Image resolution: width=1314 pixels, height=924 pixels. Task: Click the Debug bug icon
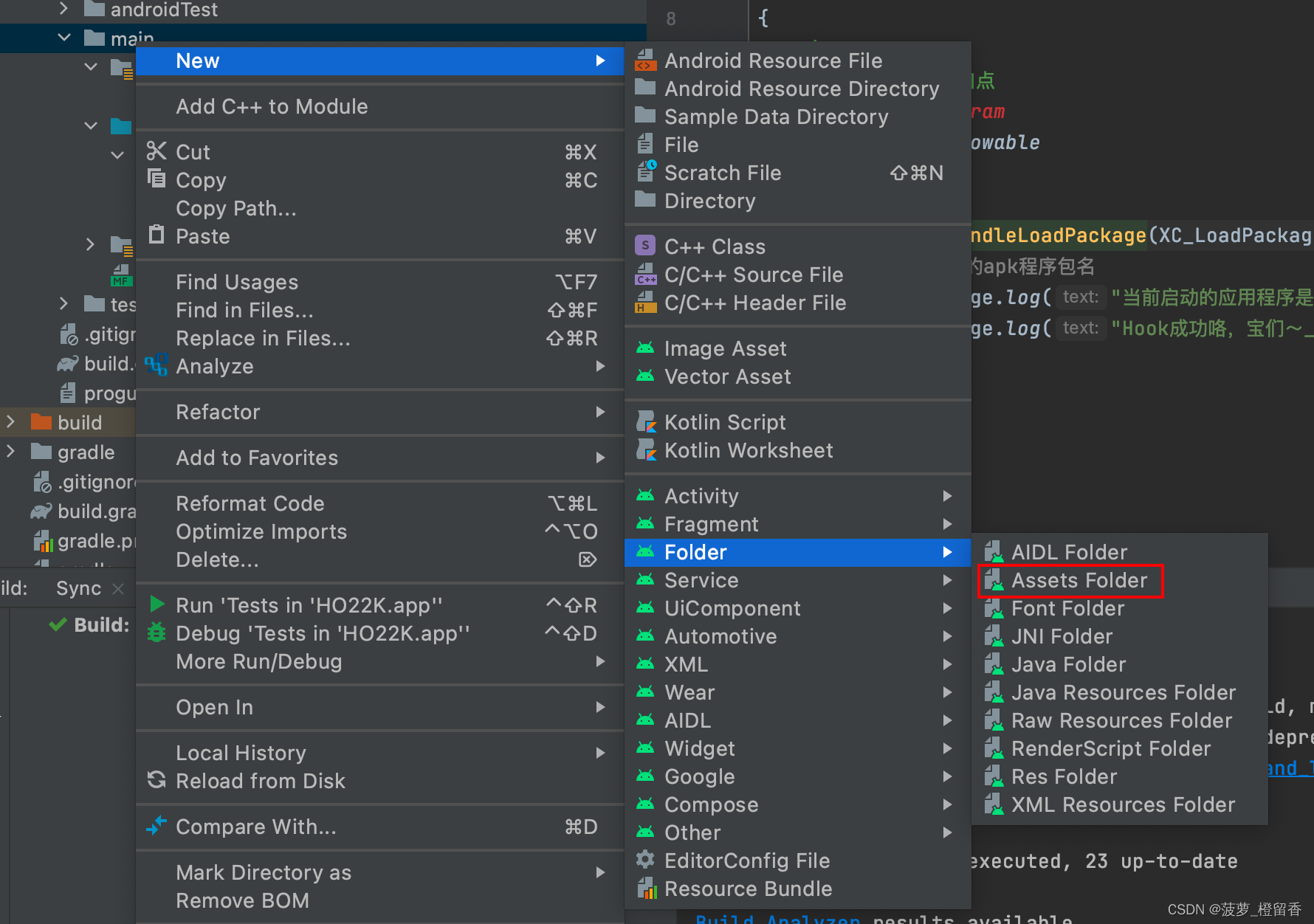156,632
